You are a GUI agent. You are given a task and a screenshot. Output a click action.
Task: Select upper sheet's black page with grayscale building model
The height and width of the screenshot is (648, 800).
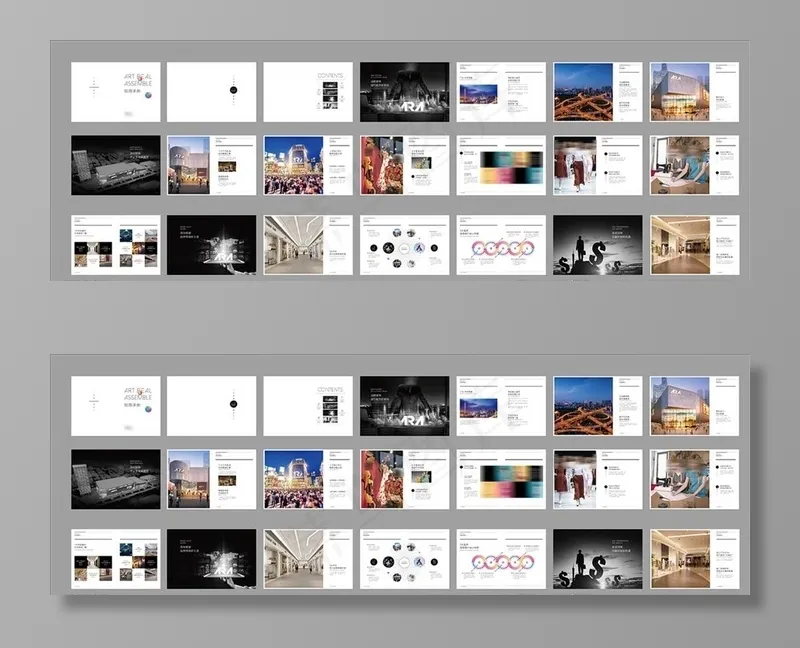pos(115,165)
